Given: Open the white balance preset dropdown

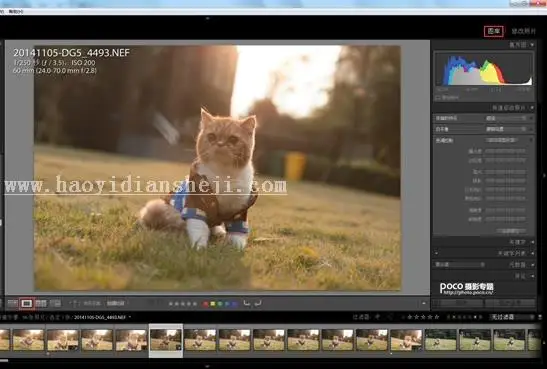Looking at the screenshot, I should (x=506, y=129).
